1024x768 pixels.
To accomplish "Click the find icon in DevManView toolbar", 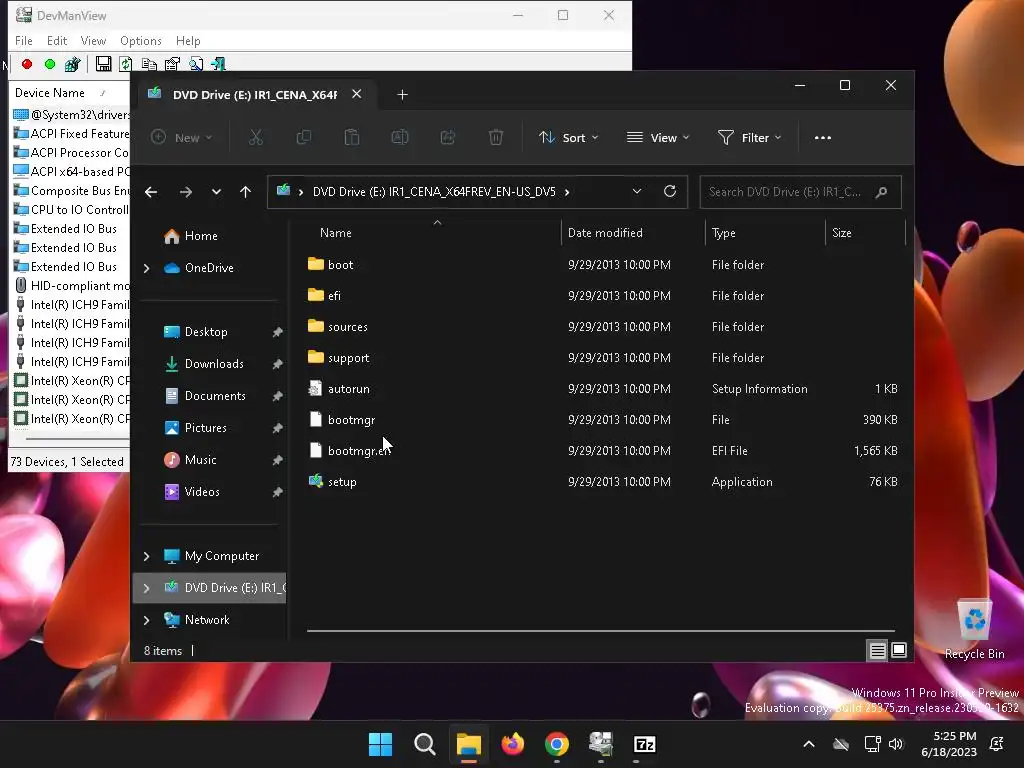I will tap(195, 64).
